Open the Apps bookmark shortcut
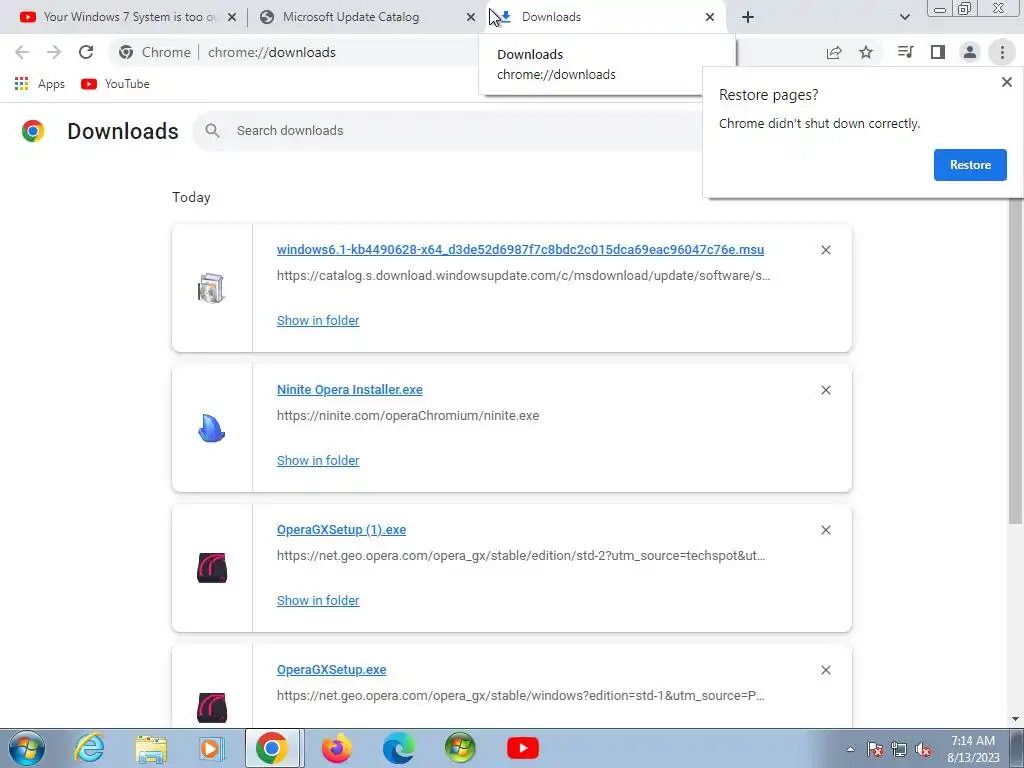1024x768 pixels. (40, 84)
